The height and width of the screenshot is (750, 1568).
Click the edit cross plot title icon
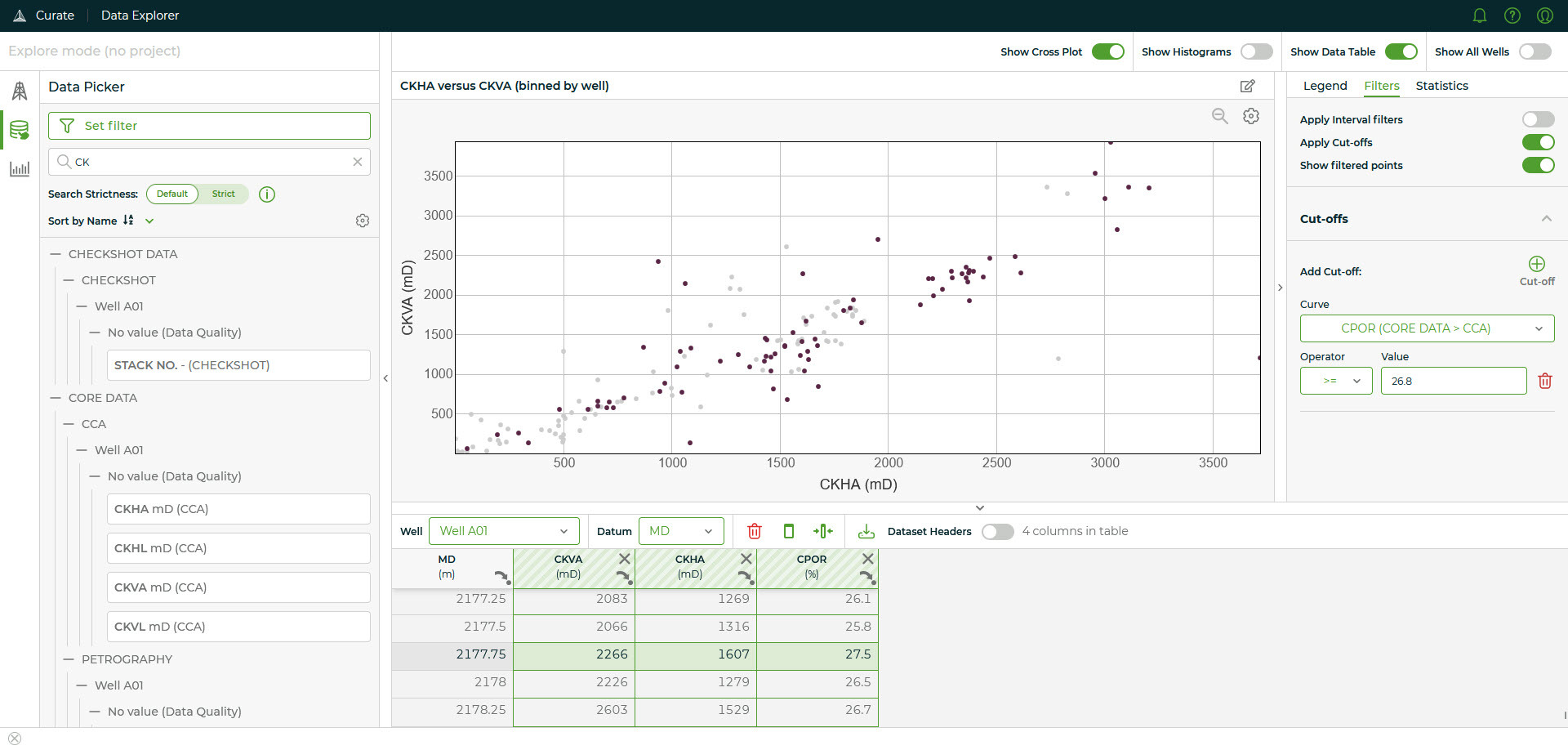tap(1247, 86)
